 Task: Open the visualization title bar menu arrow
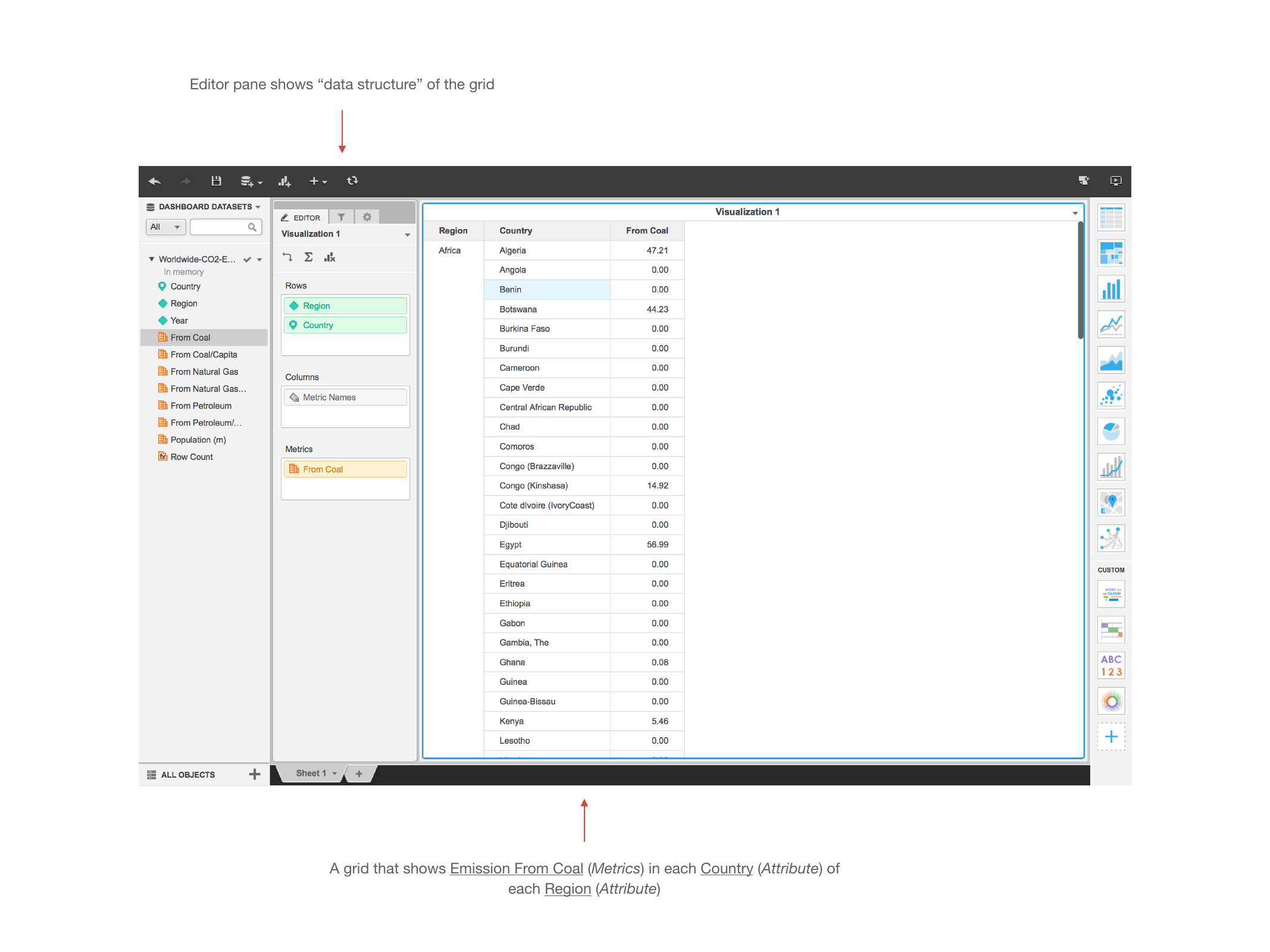(1075, 213)
